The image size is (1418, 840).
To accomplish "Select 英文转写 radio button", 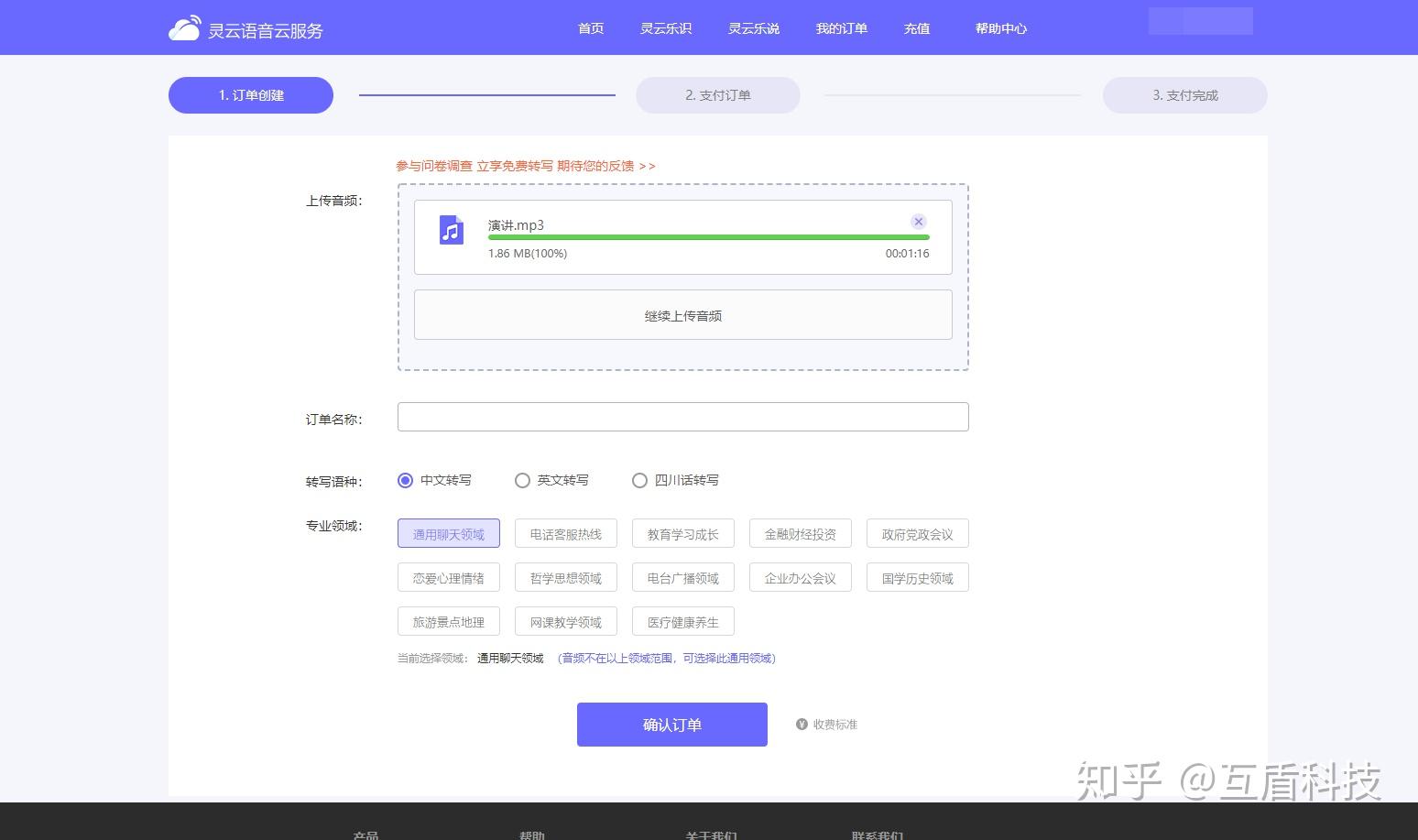I will coord(523,481).
